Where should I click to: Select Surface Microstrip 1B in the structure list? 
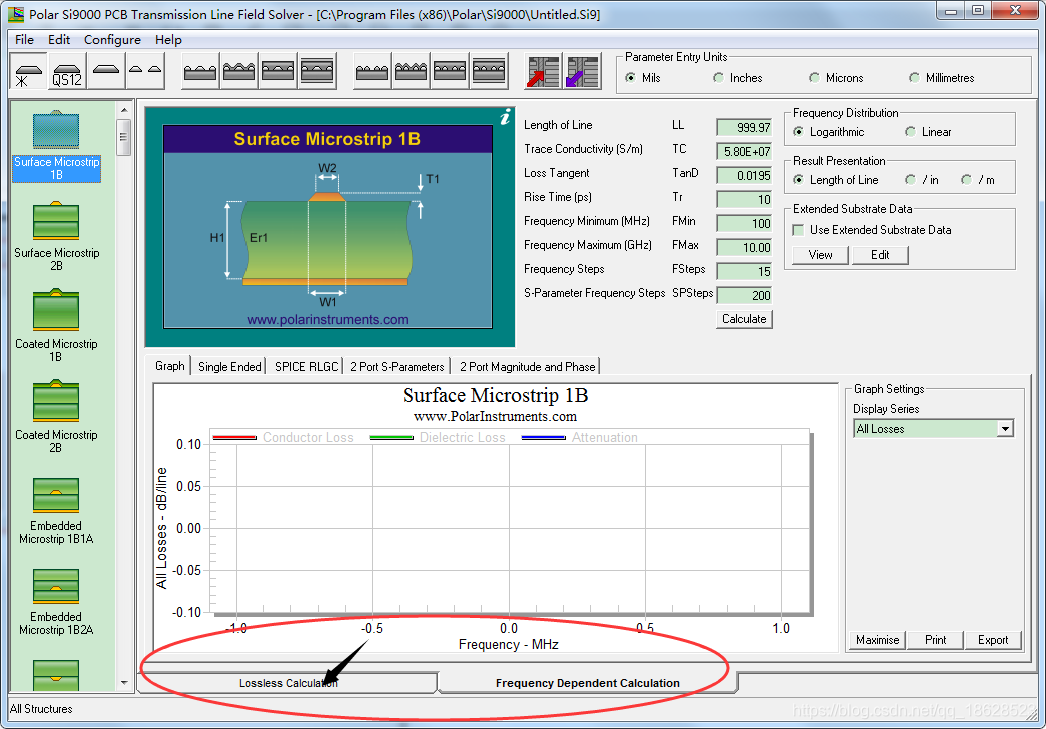pos(57,145)
